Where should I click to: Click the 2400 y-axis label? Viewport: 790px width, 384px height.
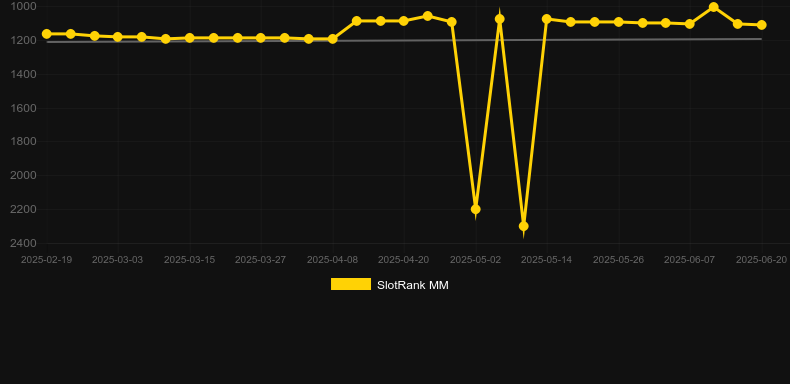pos(23,243)
